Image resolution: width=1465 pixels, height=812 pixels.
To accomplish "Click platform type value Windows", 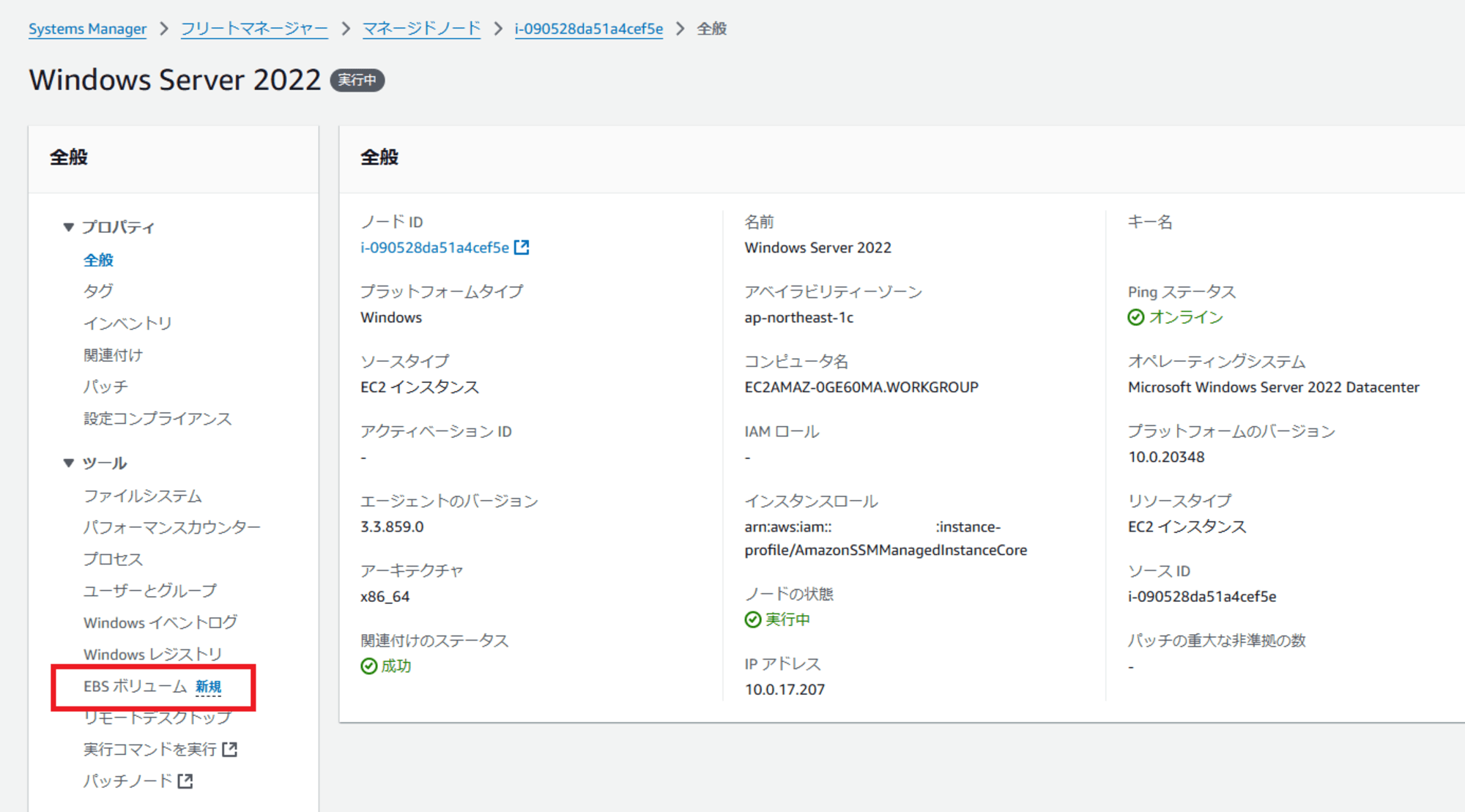I will pos(391,317).
